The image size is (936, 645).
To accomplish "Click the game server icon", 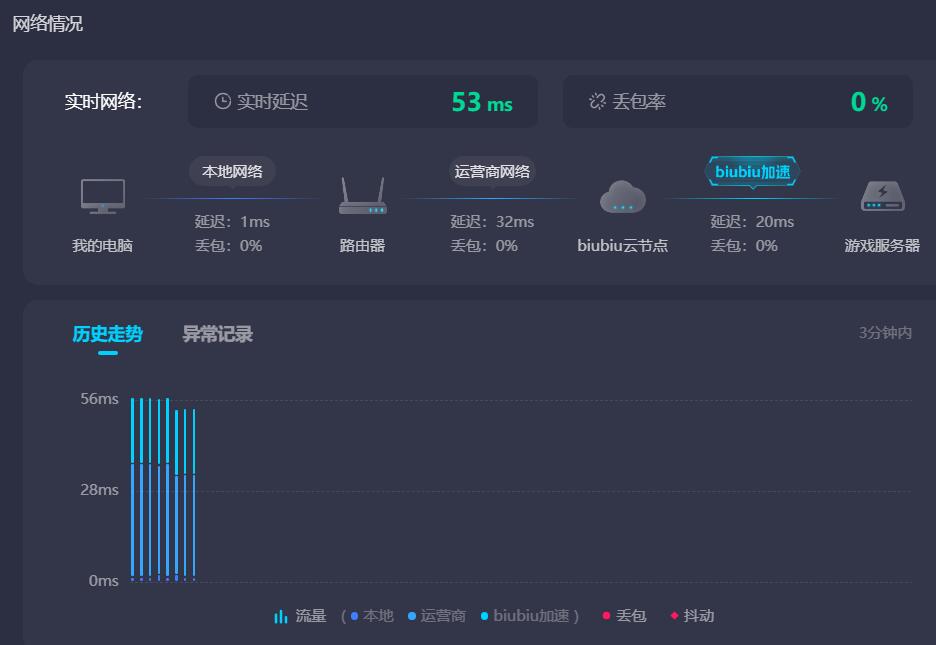I will pos(882,197).
